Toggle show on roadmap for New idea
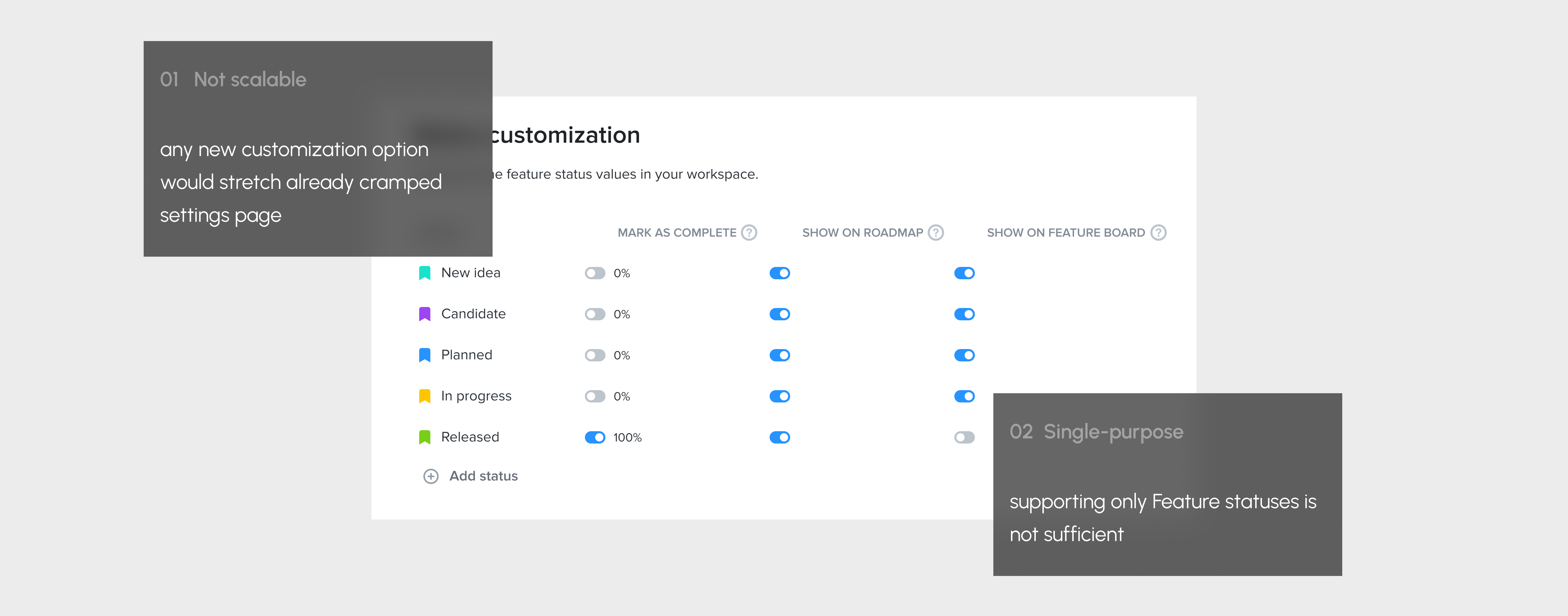 click(x=780, y=273)
